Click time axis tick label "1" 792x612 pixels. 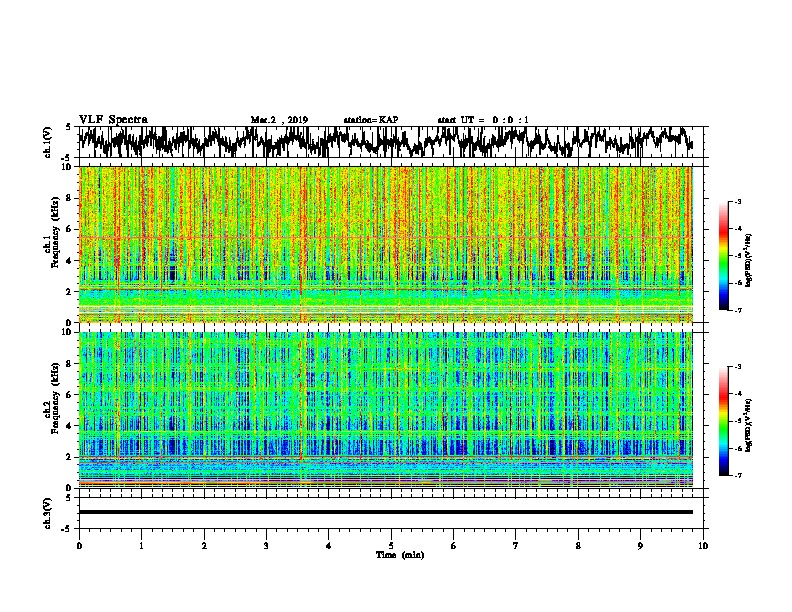point(141,545)
